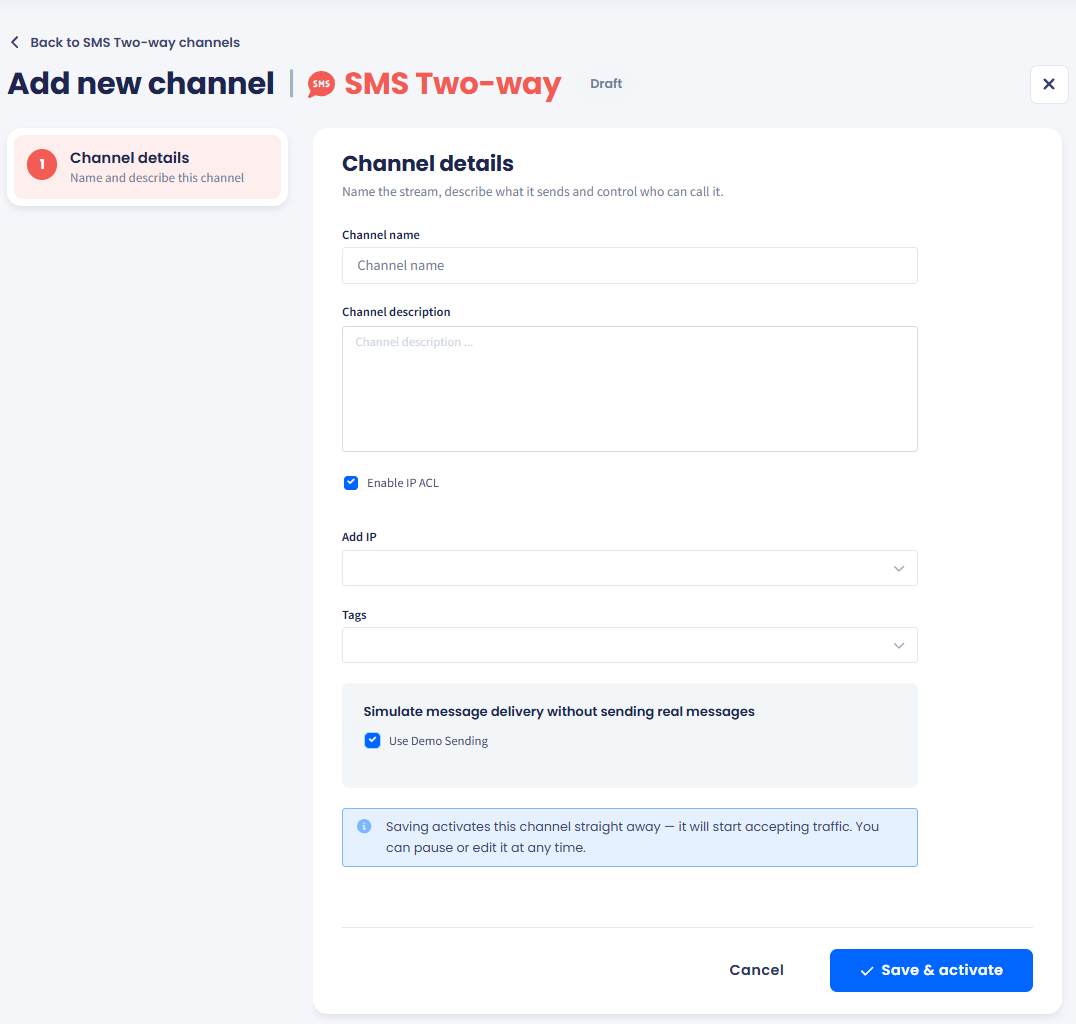The height and width of the screenshot is (1024, 1076).
Task: Open the Tags dropdown
Action: 629,645
